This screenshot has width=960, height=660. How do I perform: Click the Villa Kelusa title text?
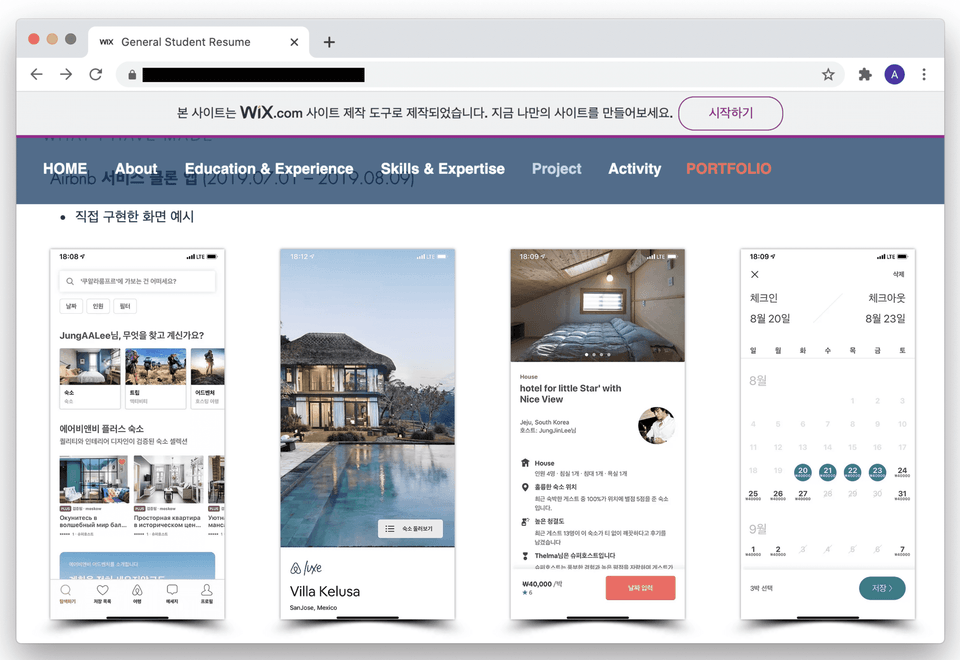[x=324, y=591]
